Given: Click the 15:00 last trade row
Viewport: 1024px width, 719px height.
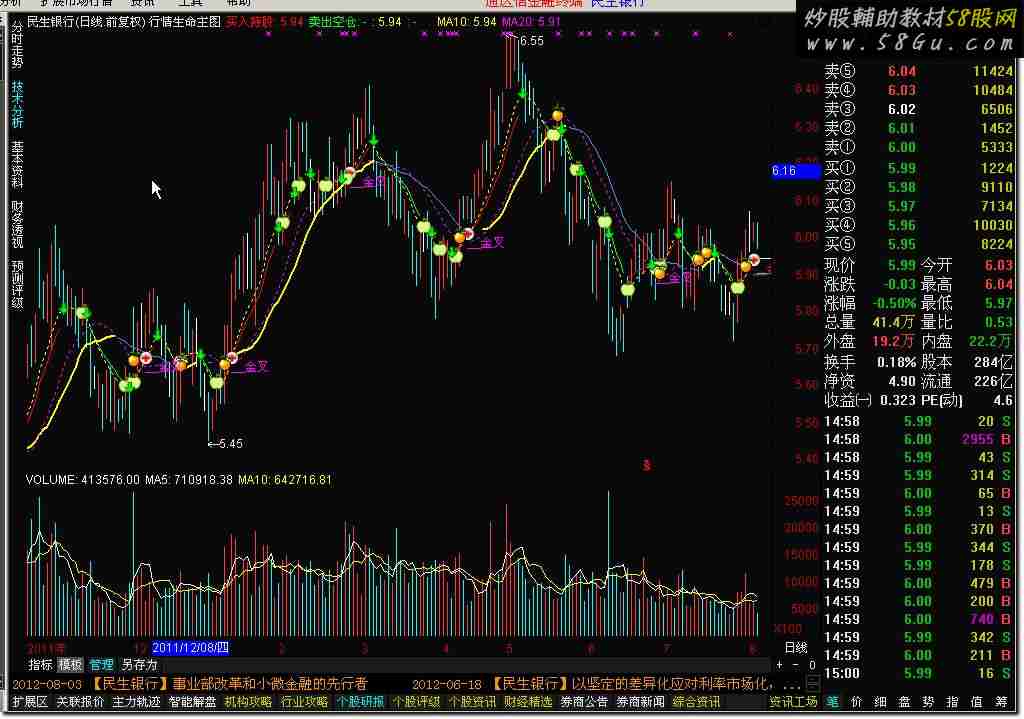Looking at the screenshot, I should click(x=918, y=673).
